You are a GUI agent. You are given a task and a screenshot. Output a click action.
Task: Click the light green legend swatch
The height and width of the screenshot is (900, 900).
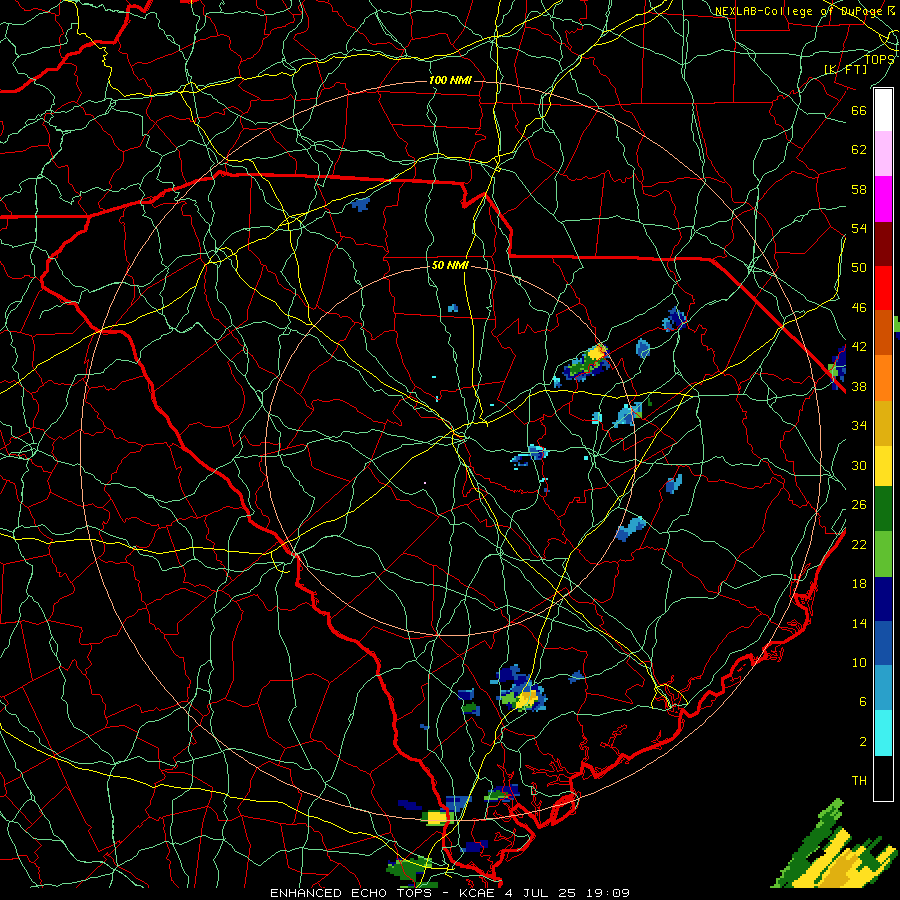[x=883, y=554]
